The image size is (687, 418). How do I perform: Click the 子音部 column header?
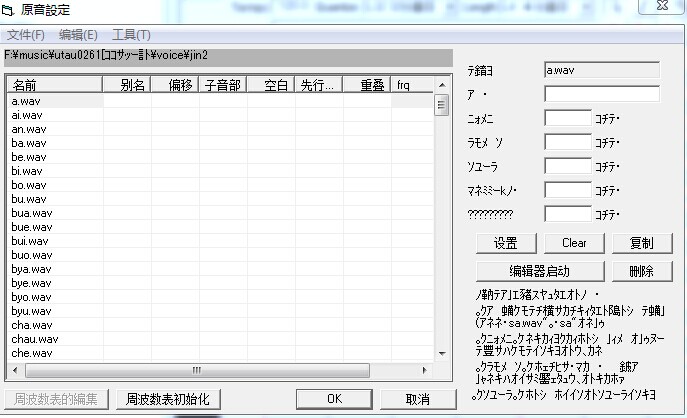223,85
